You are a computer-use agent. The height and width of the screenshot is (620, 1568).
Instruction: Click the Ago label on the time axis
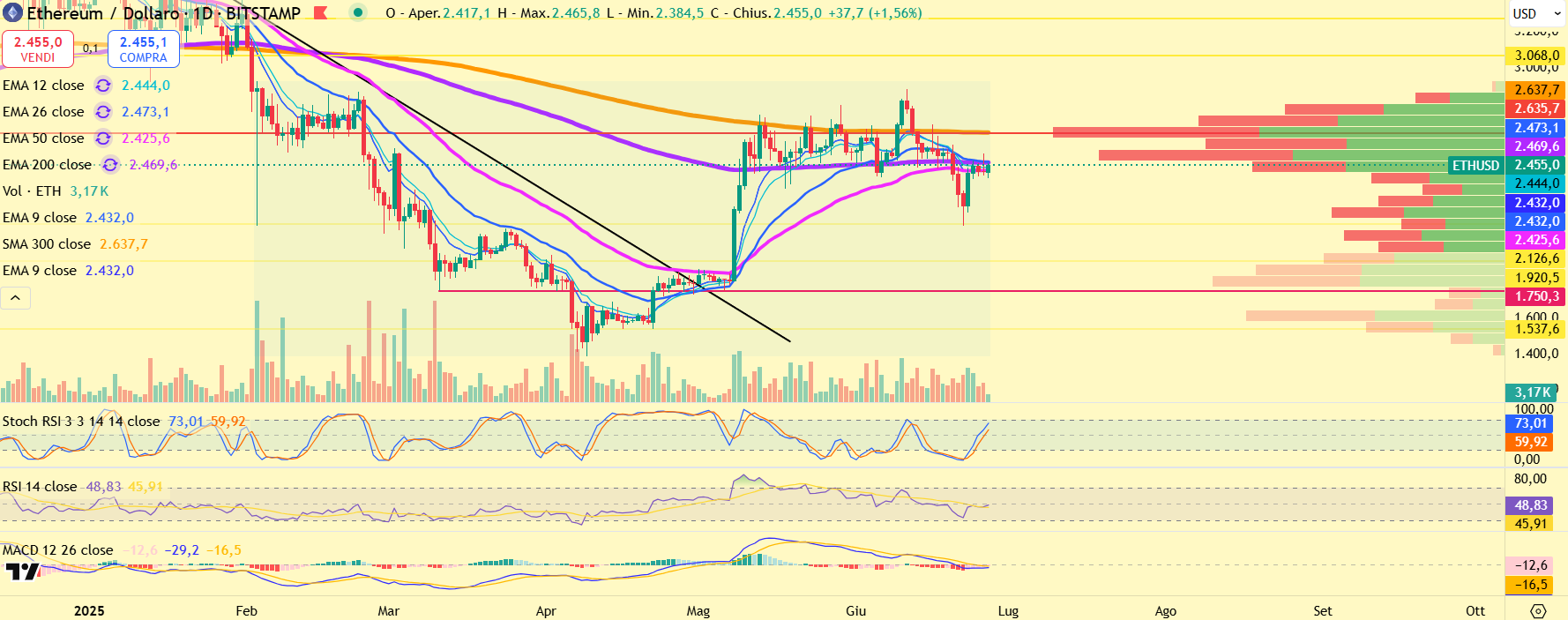click(1166, 611)
